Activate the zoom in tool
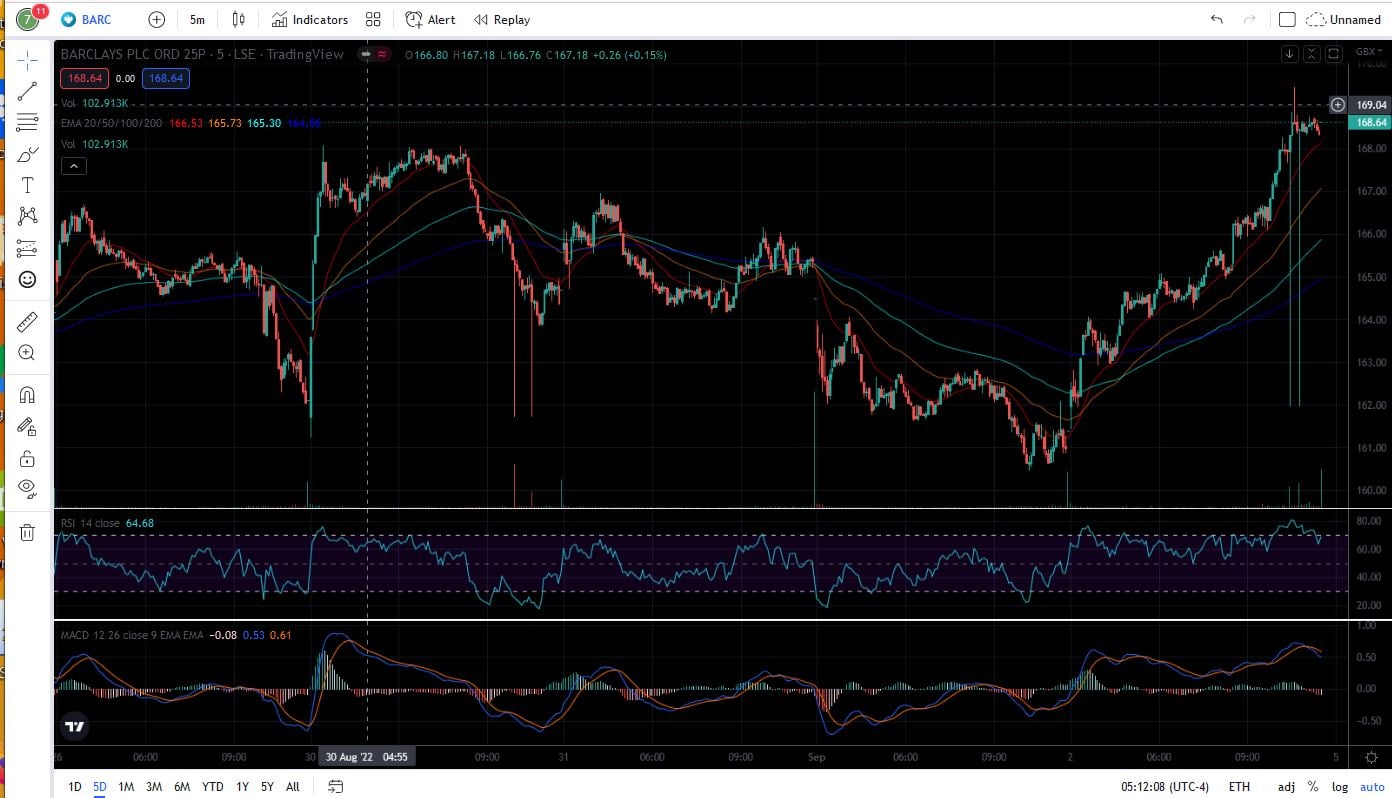 27,353
